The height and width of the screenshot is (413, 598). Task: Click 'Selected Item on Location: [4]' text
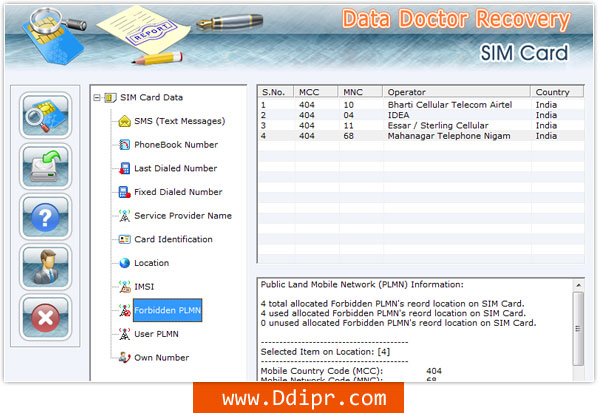pos(325,352)
